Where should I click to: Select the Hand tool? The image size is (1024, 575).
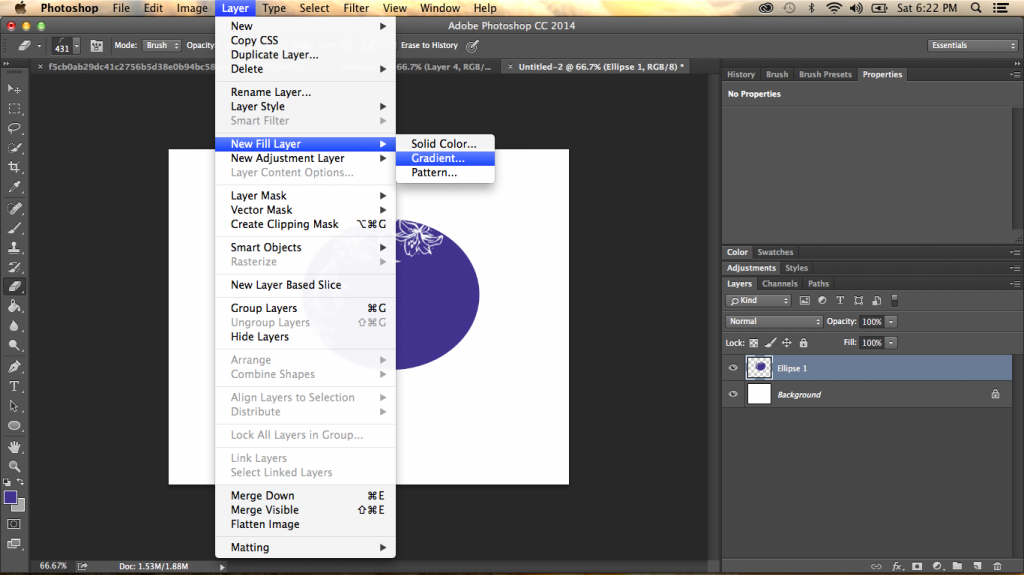[14, 447]
